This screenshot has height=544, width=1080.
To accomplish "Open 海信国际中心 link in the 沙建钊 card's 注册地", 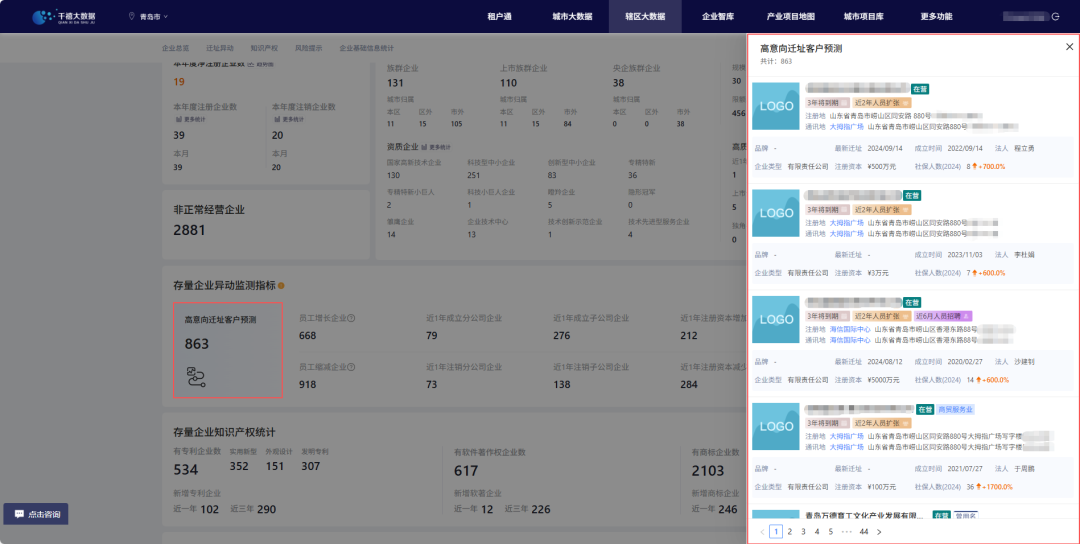I will point(850,329).
